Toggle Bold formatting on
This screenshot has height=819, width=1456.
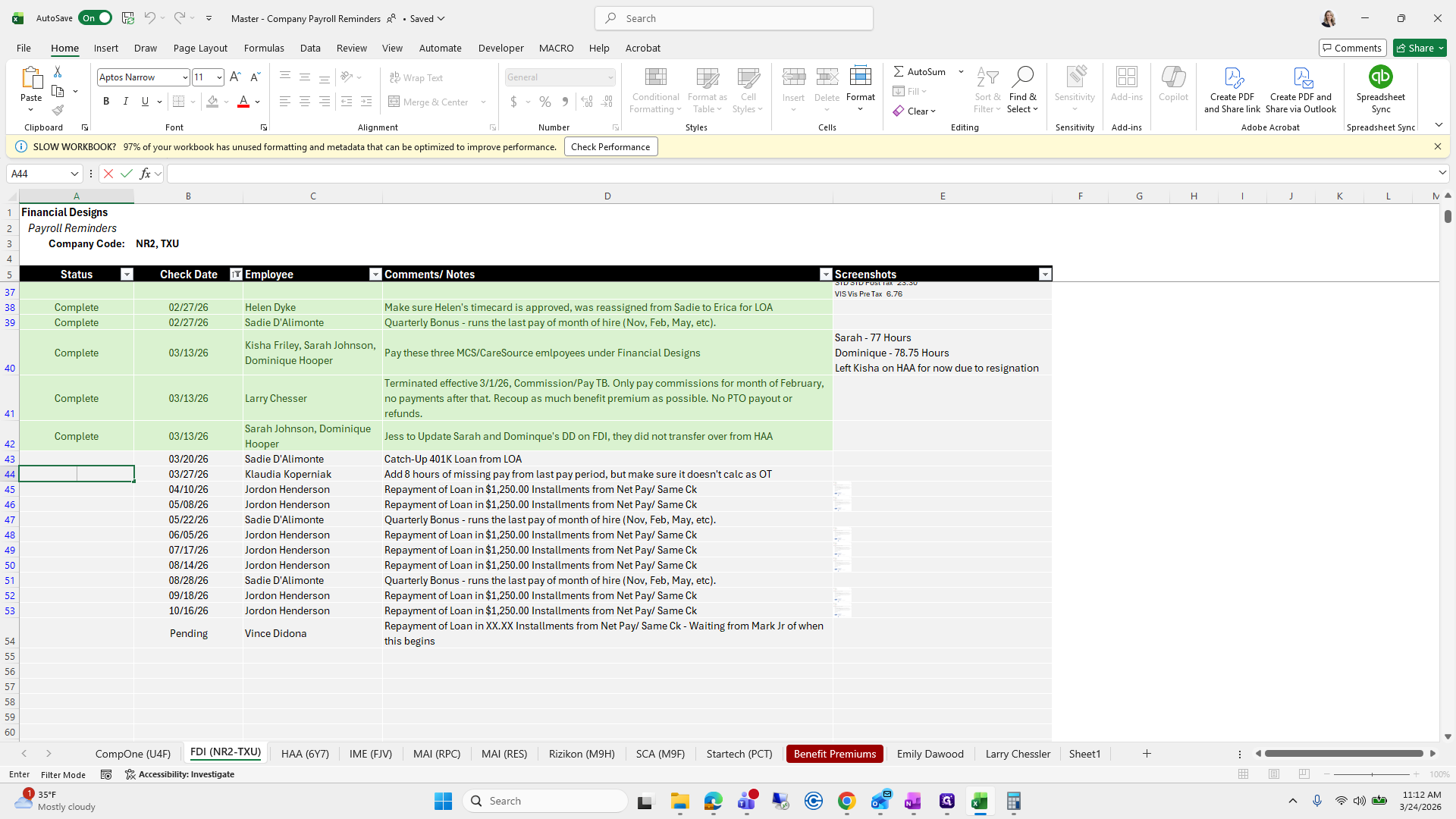tap(106, 102)
